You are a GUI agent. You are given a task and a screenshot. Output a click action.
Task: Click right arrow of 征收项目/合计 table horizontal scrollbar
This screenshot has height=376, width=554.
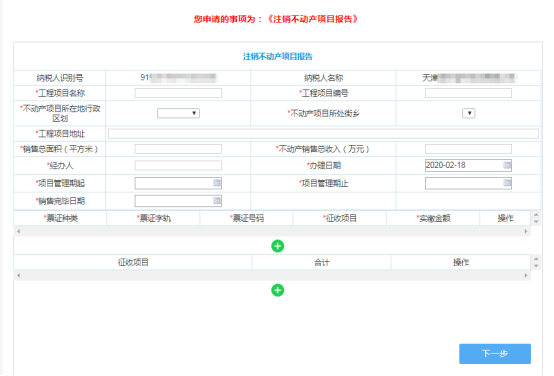click(526, 275)
